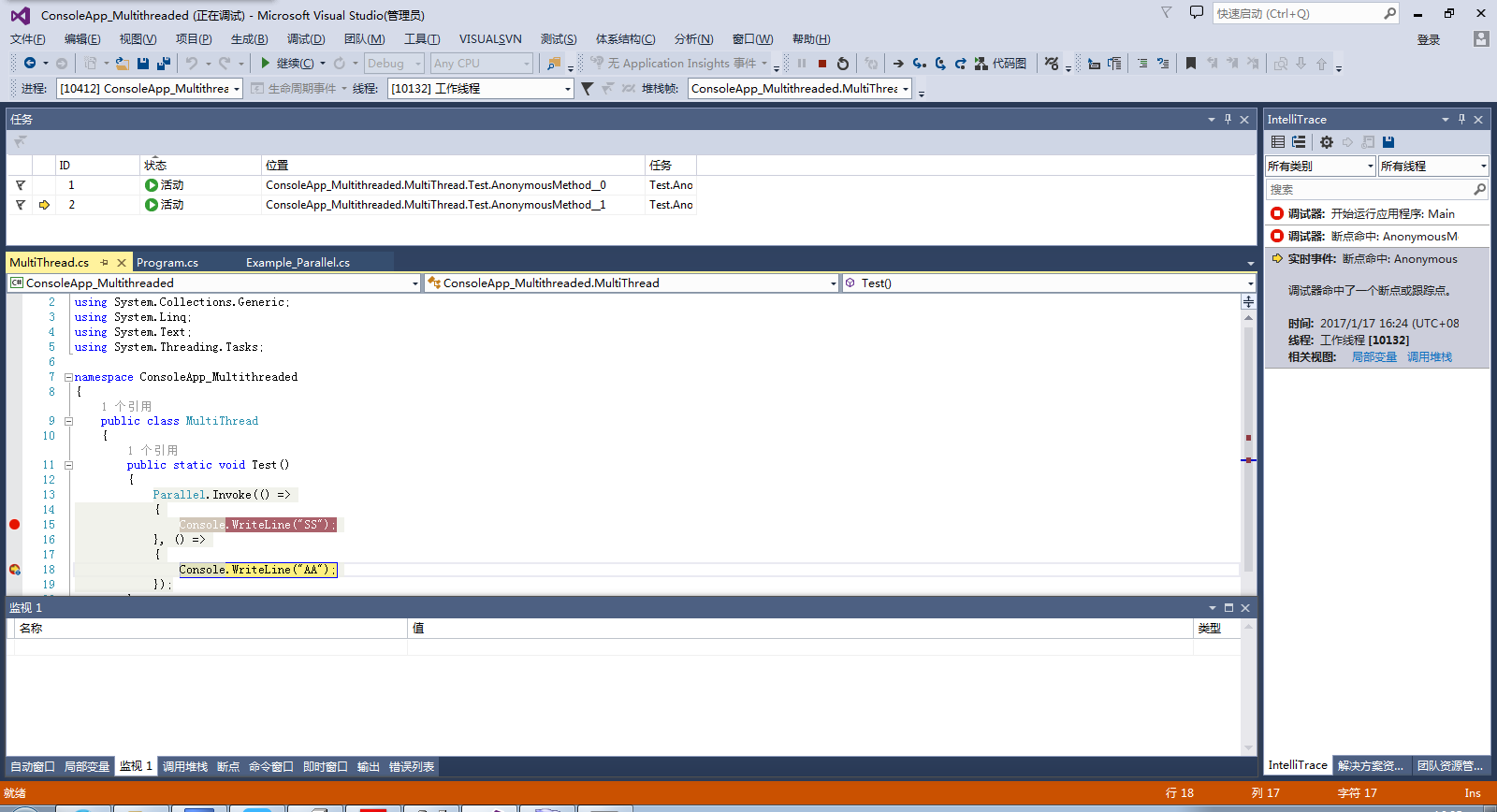Open the Test() member navigation dropdown
This screenshot has width=1497, height=812.
1048,283
